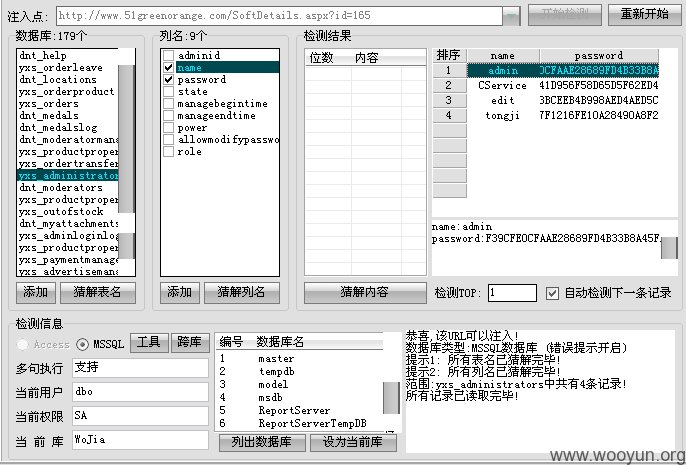Click the 检测TOP input field
This screenshot has width=686, height=465.
(x=512, y=293)
